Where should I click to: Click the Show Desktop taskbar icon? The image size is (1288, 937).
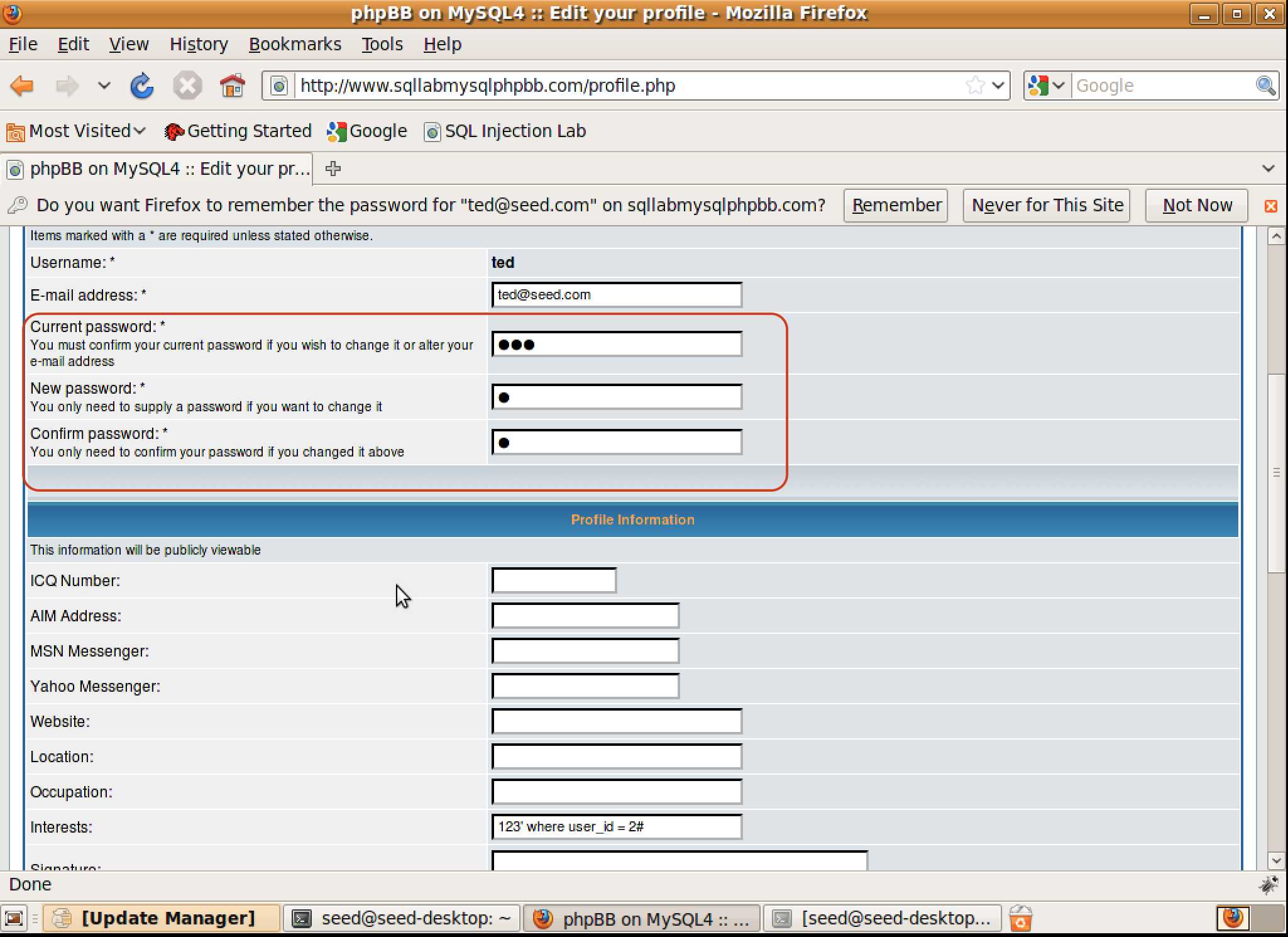click(14, 919)
